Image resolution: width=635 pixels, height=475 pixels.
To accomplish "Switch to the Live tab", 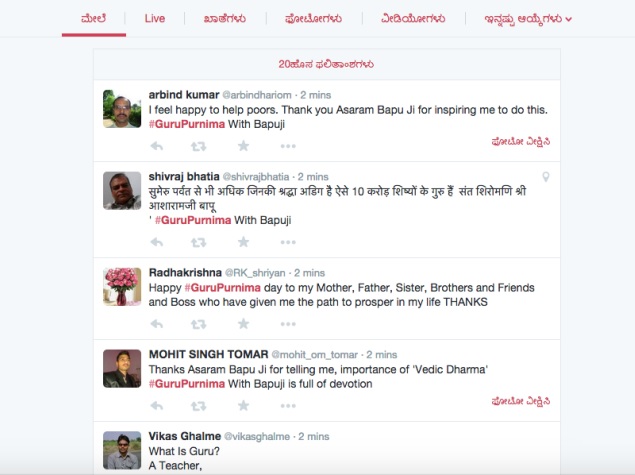I will click(155, 19).
